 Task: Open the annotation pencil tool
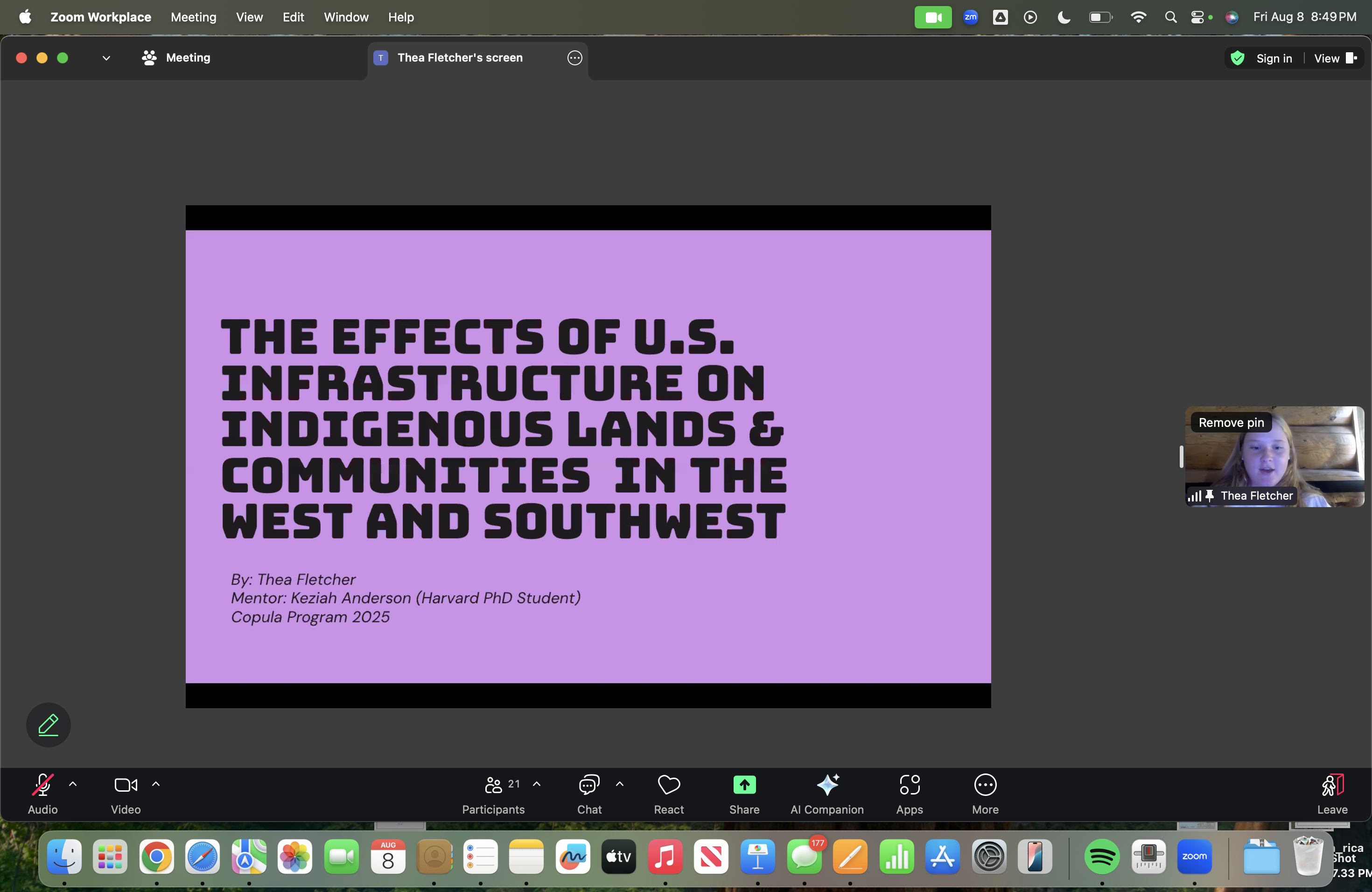click(x=48, y=725)
